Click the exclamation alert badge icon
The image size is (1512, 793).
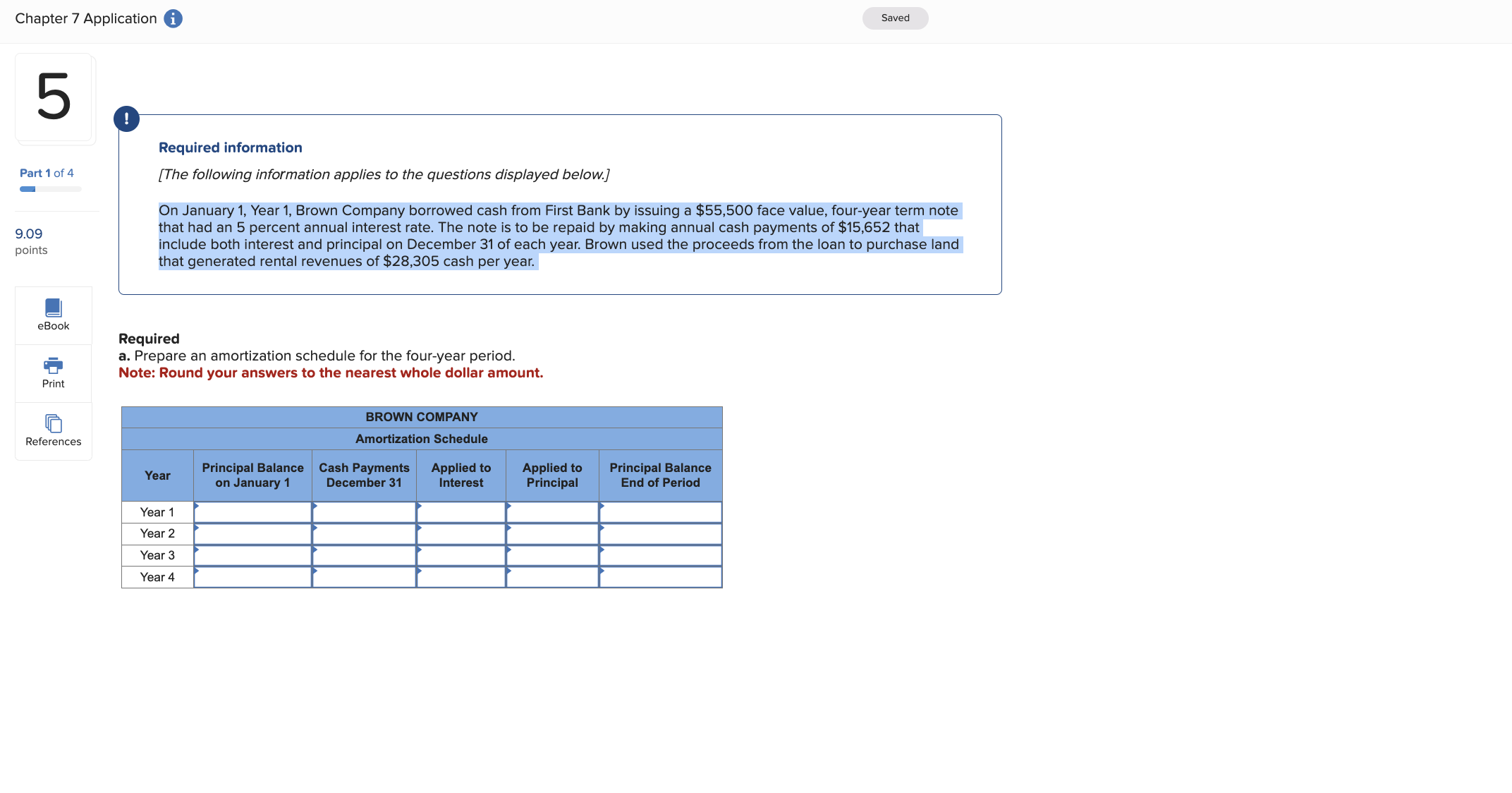point(126,119)
